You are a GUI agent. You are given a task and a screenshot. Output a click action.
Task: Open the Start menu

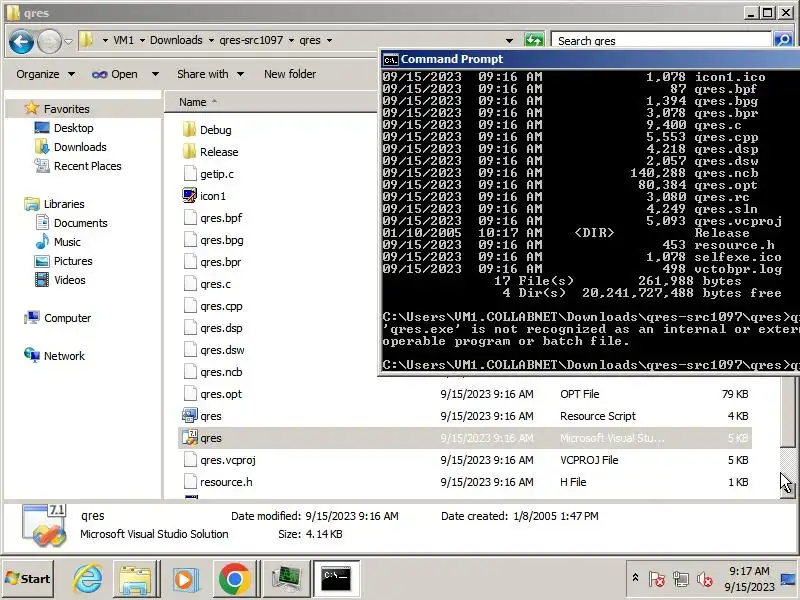[x=28, y=579]
